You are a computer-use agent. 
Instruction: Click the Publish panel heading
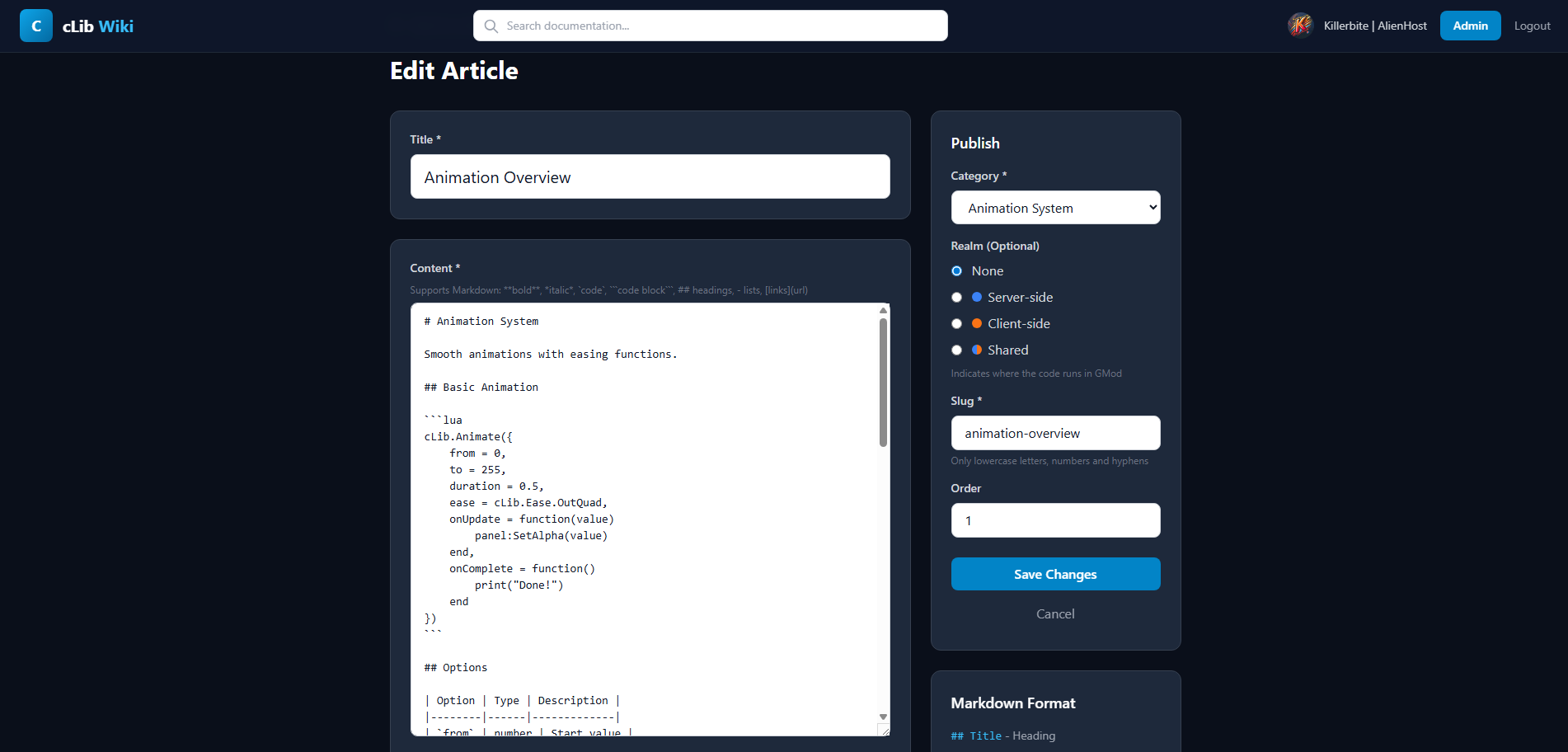click(975, 143)
